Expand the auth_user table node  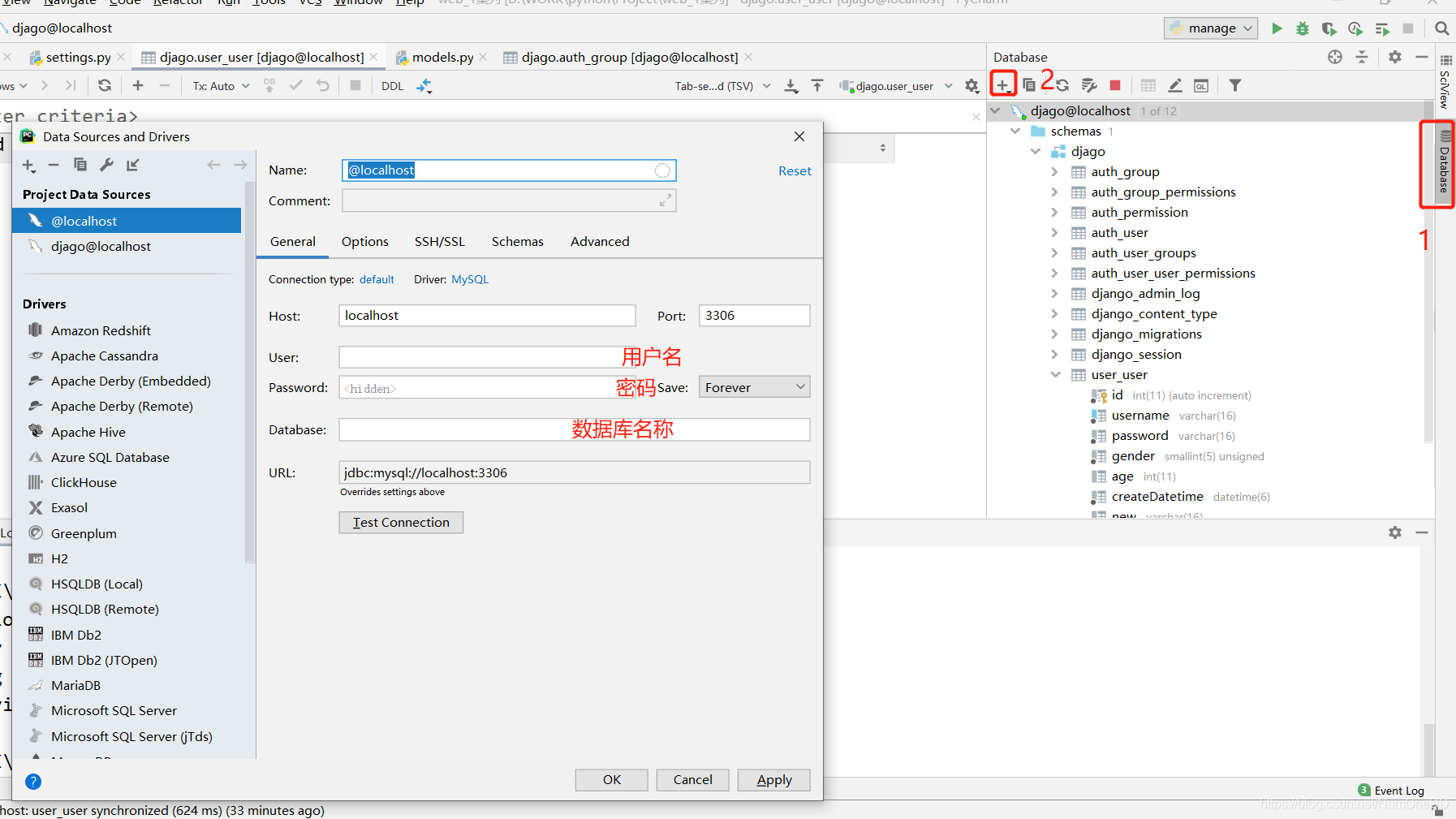point(1054,233)
